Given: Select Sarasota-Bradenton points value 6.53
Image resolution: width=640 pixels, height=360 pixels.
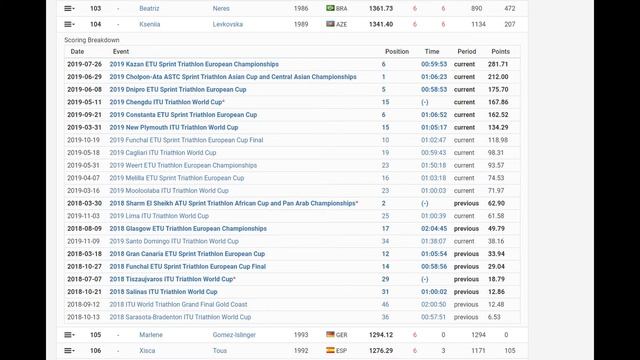Looking at the screenshot, I should [x=494, y=318].
